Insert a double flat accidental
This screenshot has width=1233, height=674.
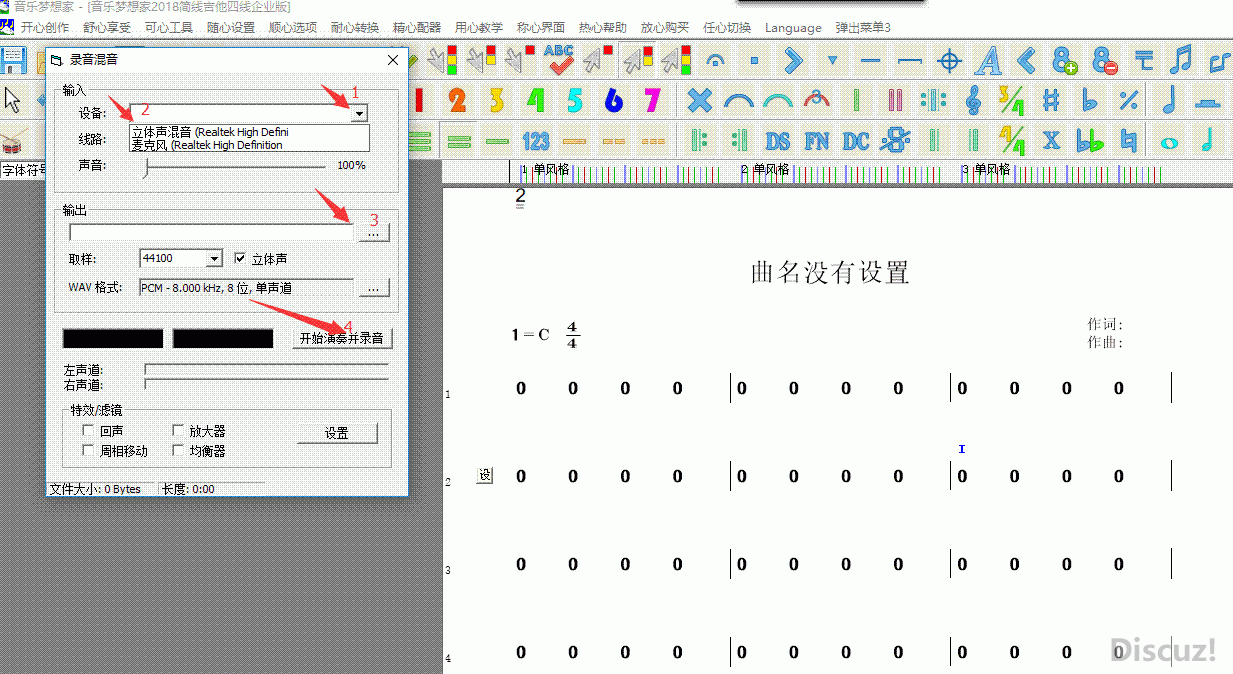(x=1090, y=141)
